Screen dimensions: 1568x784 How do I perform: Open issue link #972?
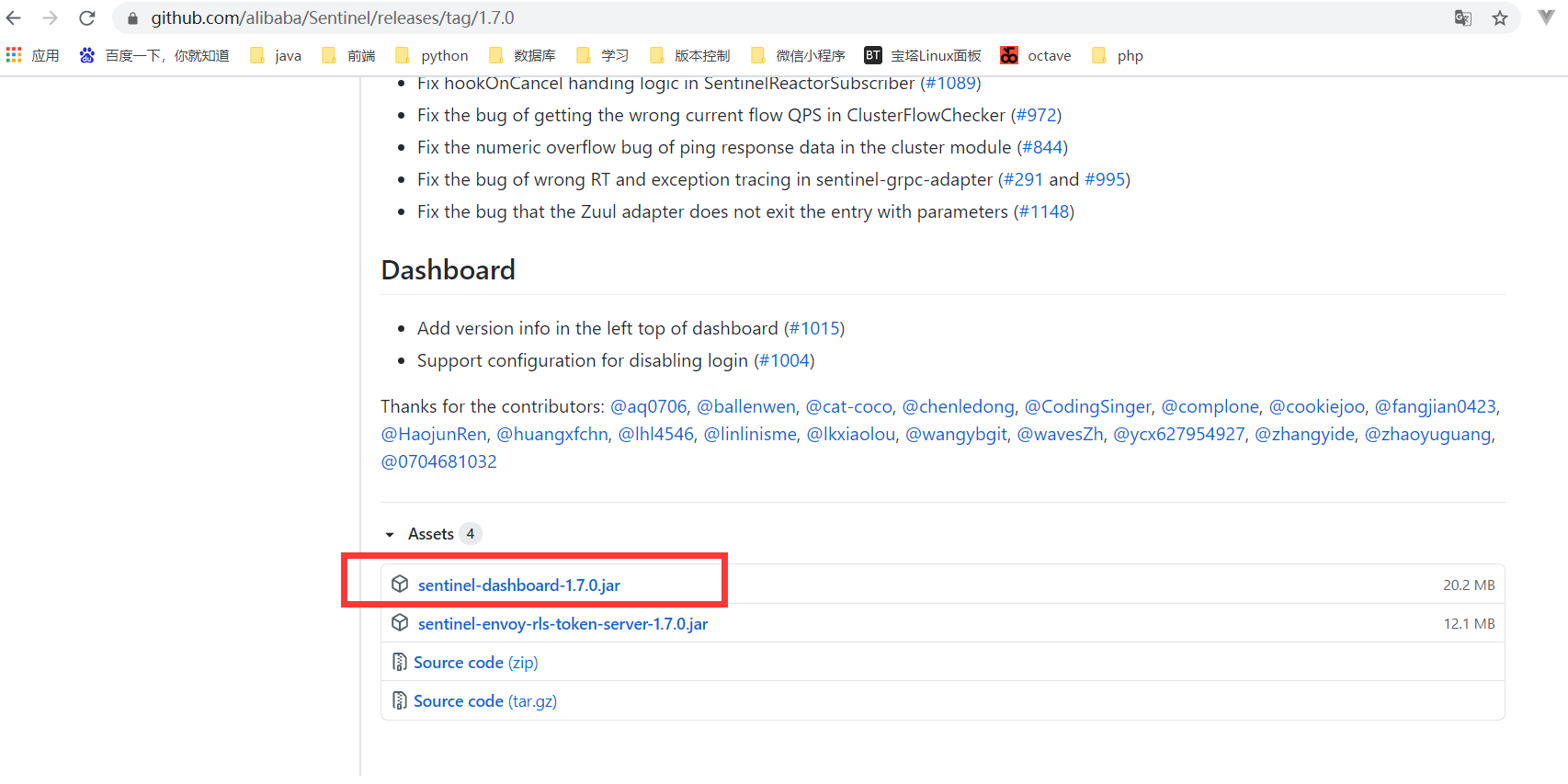1036,115
